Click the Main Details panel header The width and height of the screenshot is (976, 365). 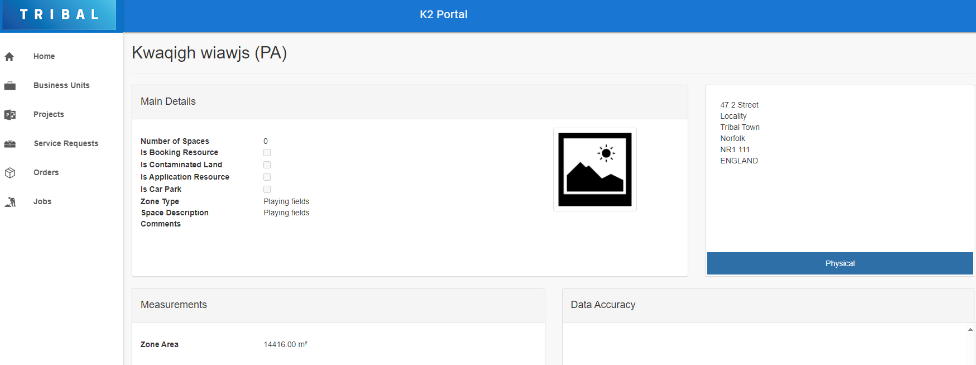tap(410, 102)
